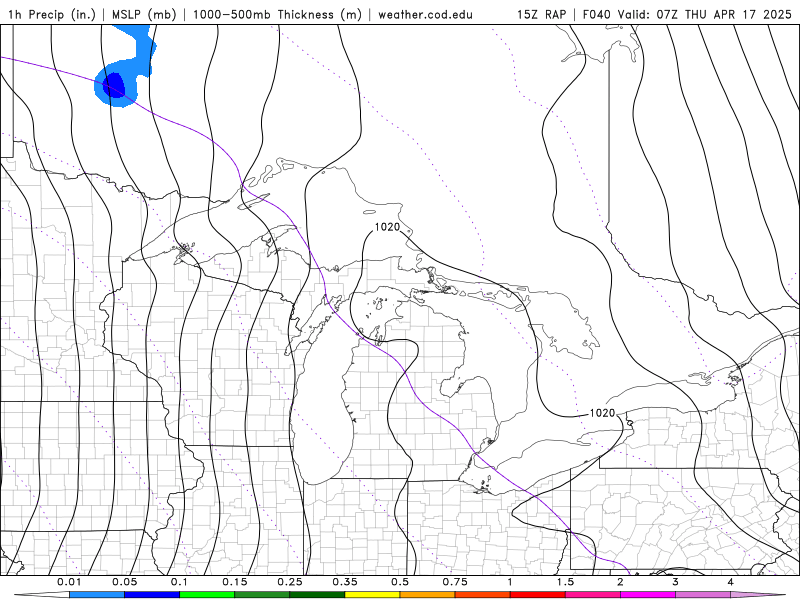This screenshot has width=800, height=600.
Task: Click the dark green 0.25 legend swatch
Action: pos(317,595)
